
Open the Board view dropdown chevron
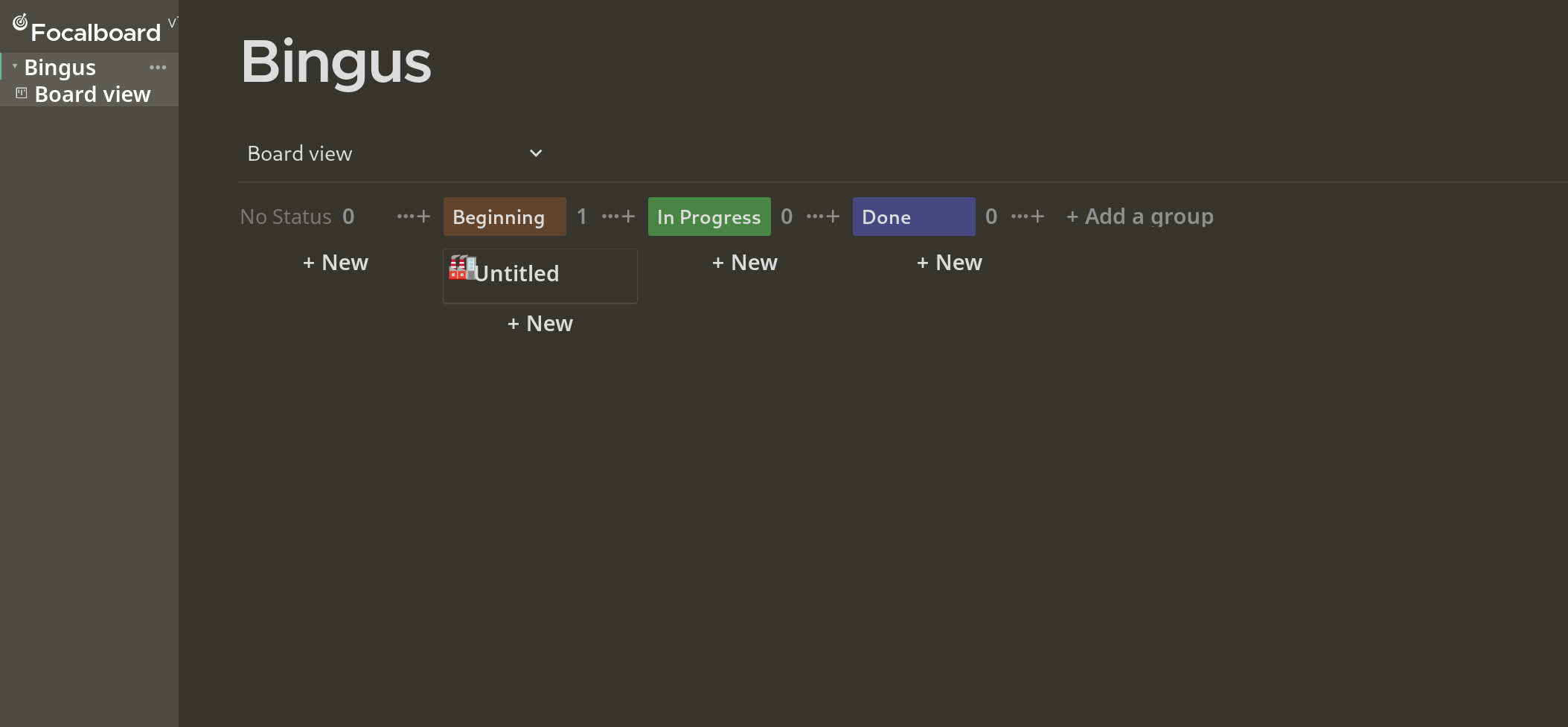[536, 153]
